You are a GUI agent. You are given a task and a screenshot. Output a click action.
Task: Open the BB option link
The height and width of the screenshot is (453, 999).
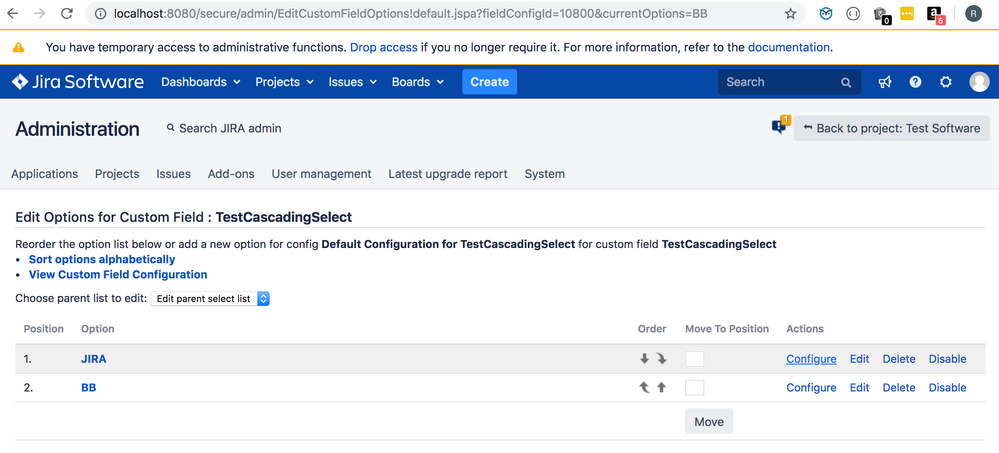point(89,387)
